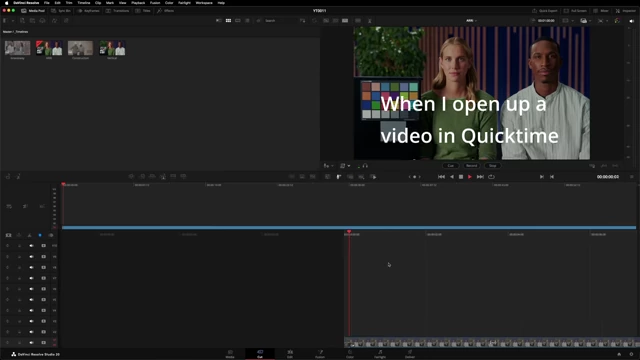Switch media pool to metadata view
640x360 pixels.
(219, 20)
